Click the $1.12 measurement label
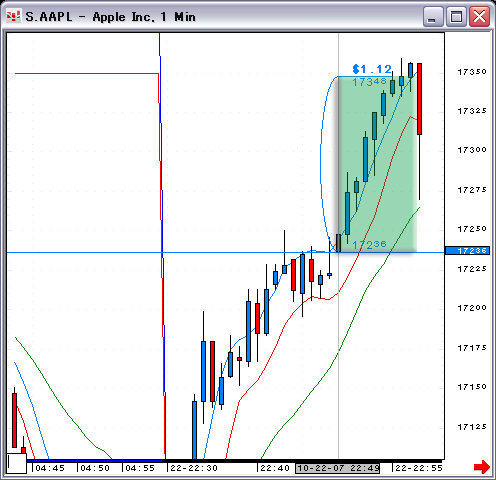The width and height of the screenshot is (496, 480). (372, 69)
